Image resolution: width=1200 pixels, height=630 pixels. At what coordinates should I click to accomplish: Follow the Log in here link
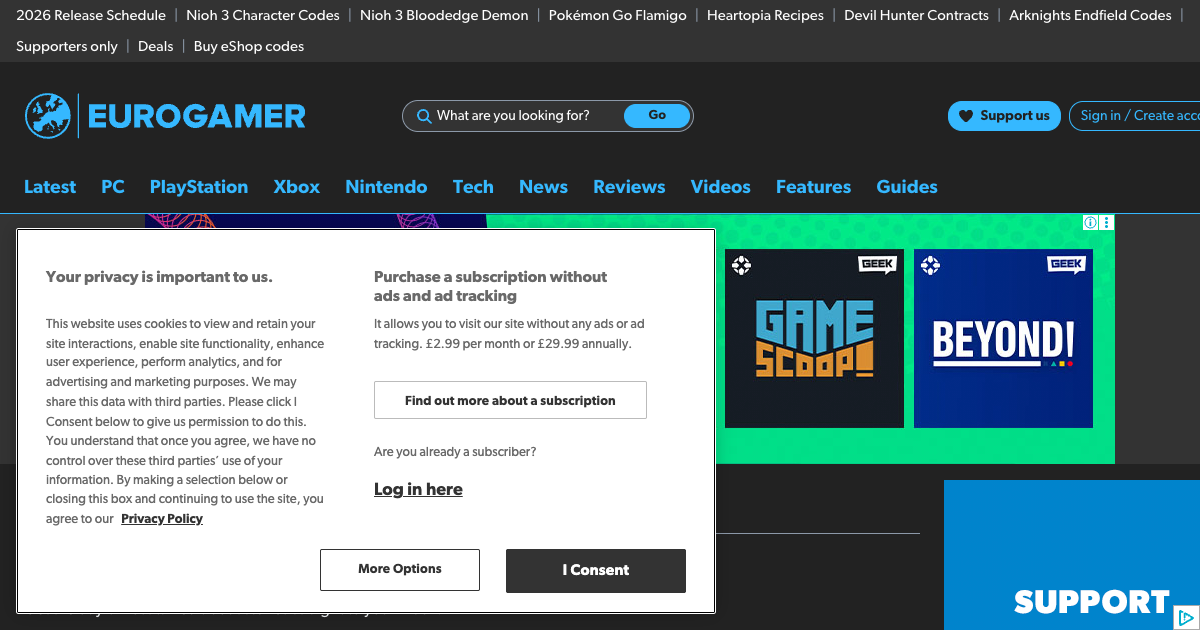418,489
